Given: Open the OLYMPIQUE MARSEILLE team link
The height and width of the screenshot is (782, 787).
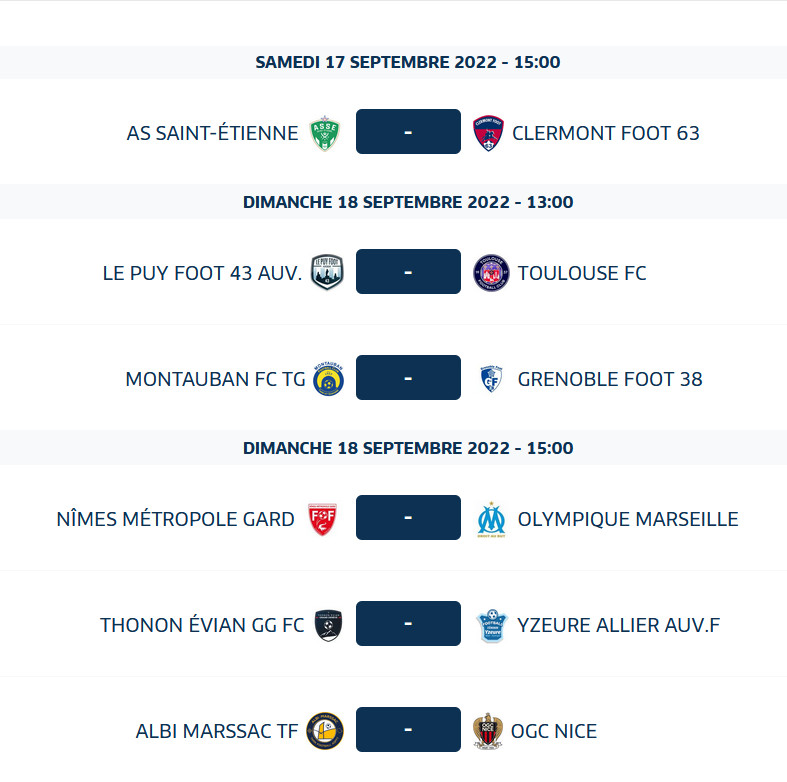Looking at the screenshot, I should tap(628, 519).
